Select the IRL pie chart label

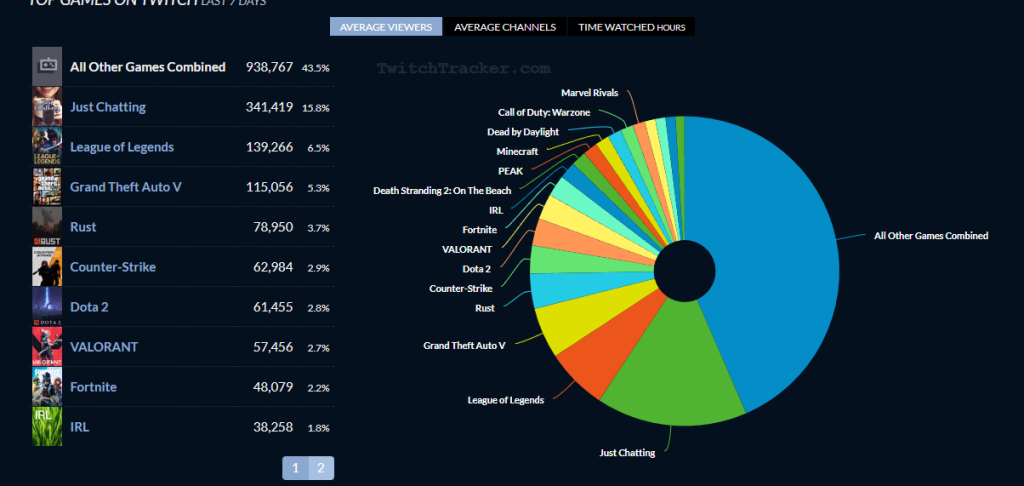click(496, 210)
